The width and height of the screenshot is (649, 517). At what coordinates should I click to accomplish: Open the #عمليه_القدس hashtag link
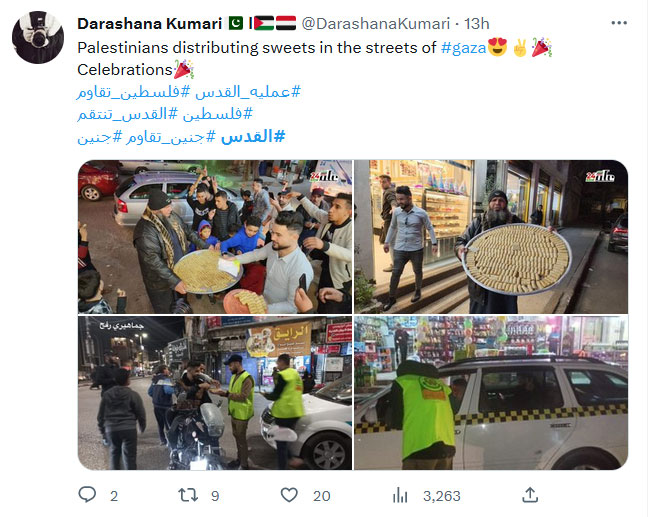248,92
